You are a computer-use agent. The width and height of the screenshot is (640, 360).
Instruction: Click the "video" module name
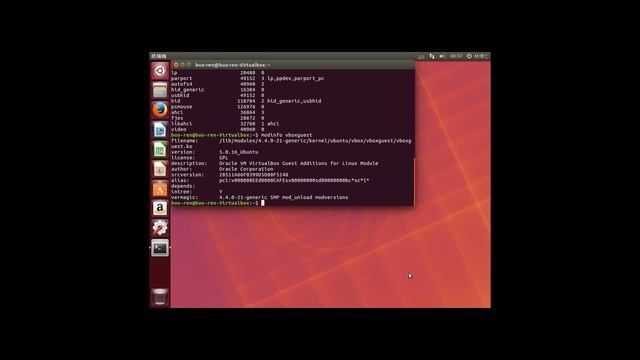click(179, 129)
